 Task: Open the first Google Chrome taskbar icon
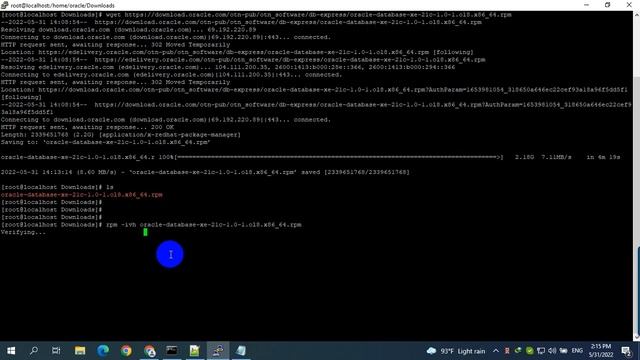point(126,351)
